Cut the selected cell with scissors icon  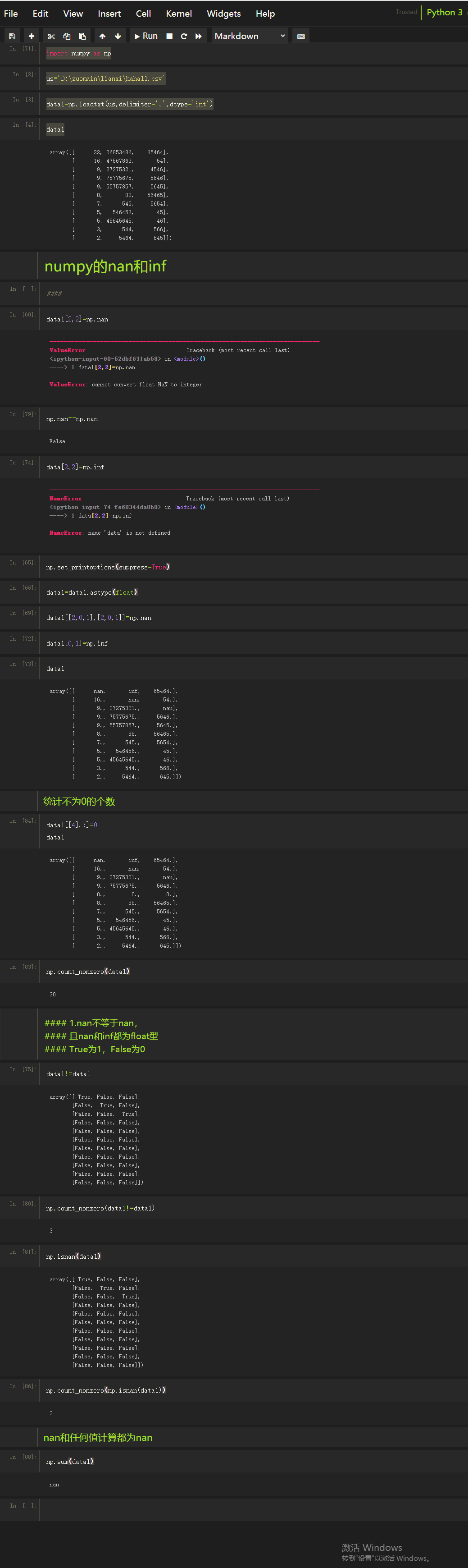pos(51,37)
